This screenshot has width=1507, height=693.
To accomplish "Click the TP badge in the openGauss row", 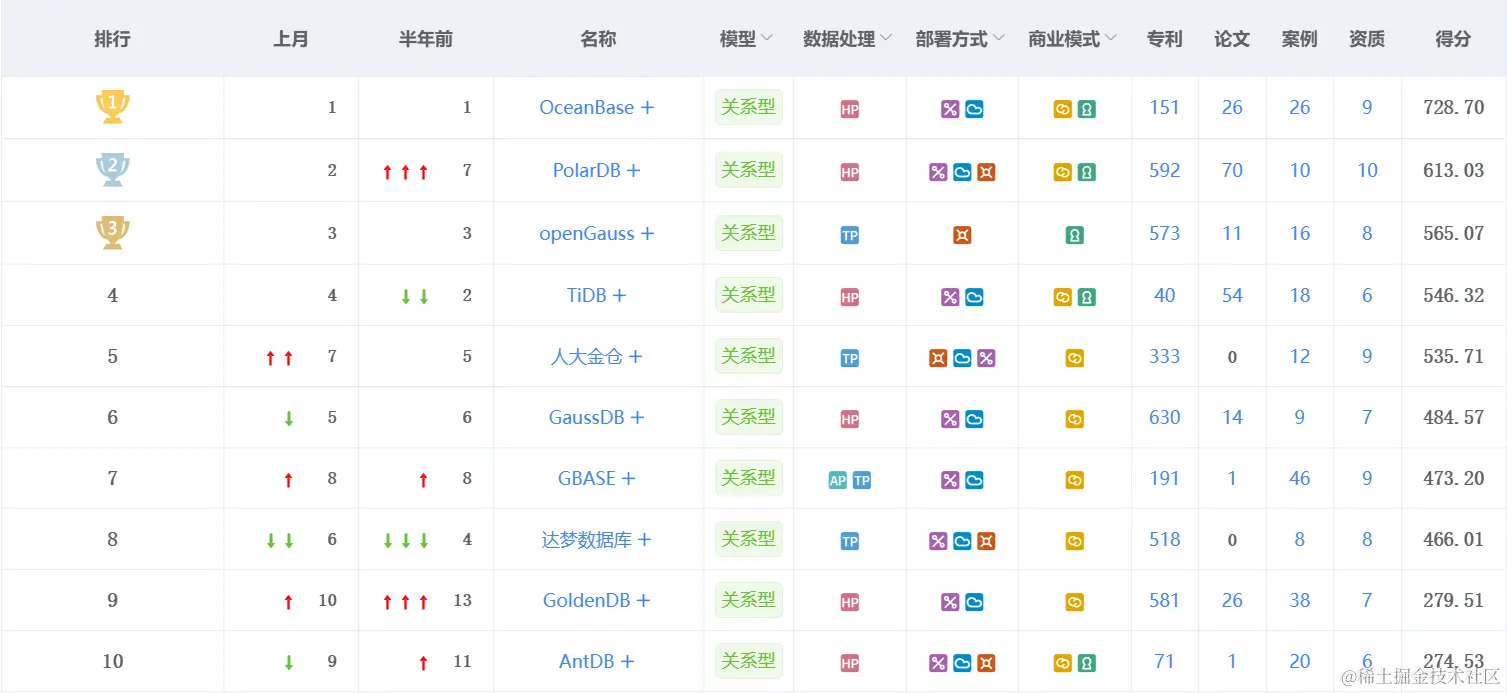I will point(850,236).
